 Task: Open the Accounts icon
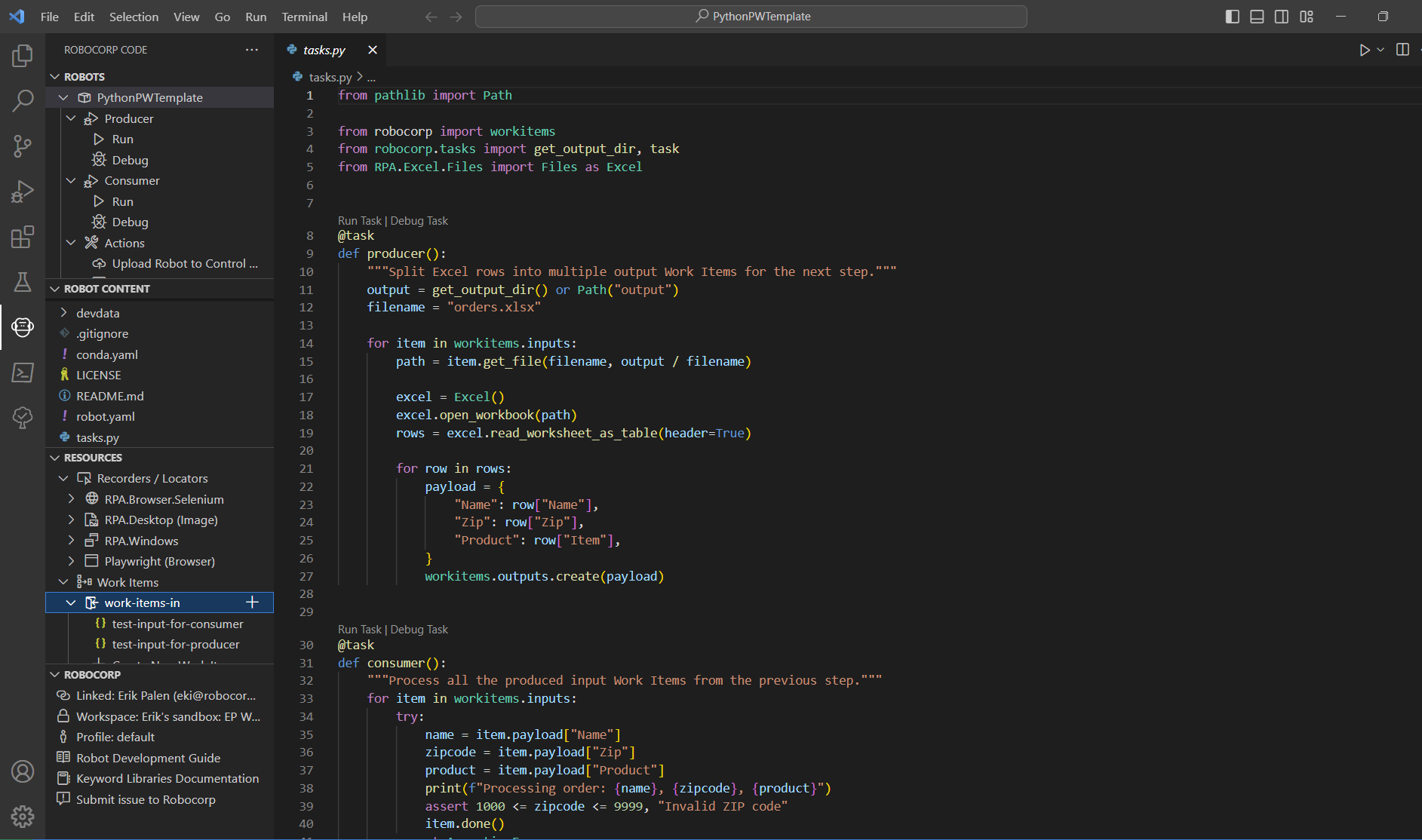[x=23, y=771]
